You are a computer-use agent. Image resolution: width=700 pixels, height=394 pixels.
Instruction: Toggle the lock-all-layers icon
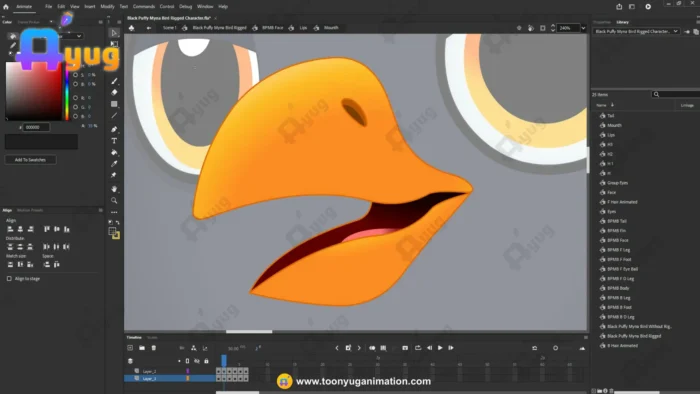[206, 361]
